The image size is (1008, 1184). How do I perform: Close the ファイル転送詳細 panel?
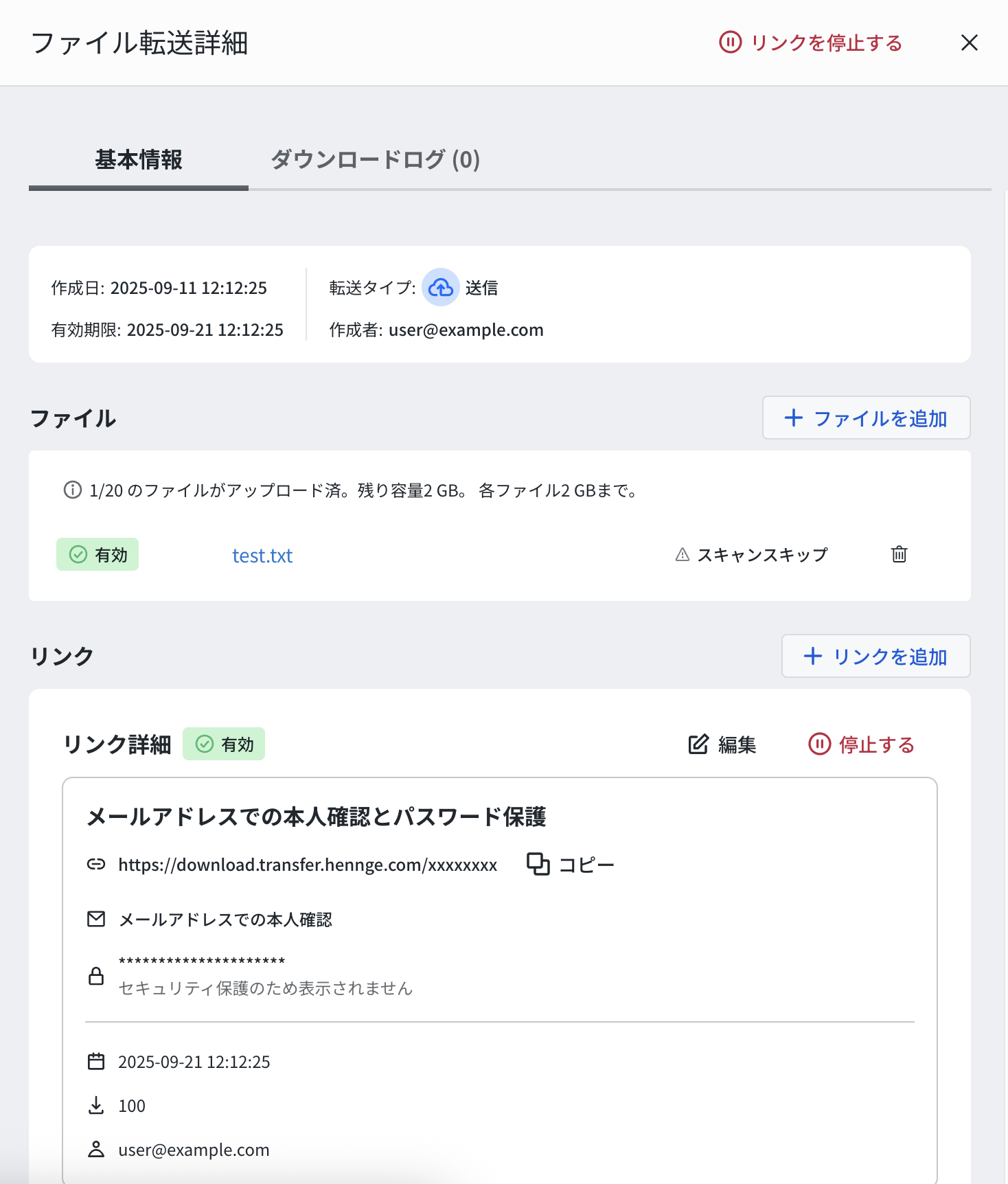pyautogui.click(x=969, y=43)
